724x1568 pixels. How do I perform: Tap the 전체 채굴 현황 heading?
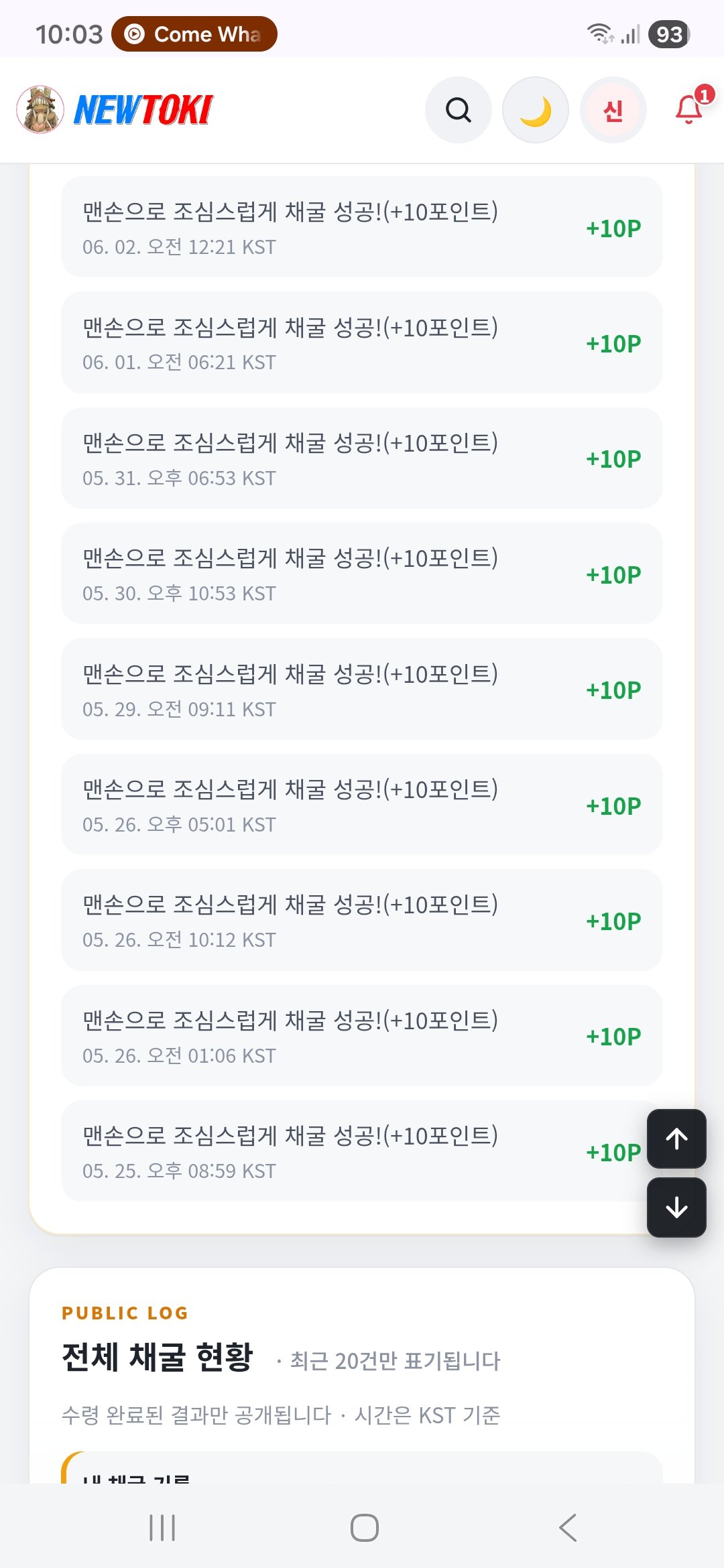click(158, 1358)
